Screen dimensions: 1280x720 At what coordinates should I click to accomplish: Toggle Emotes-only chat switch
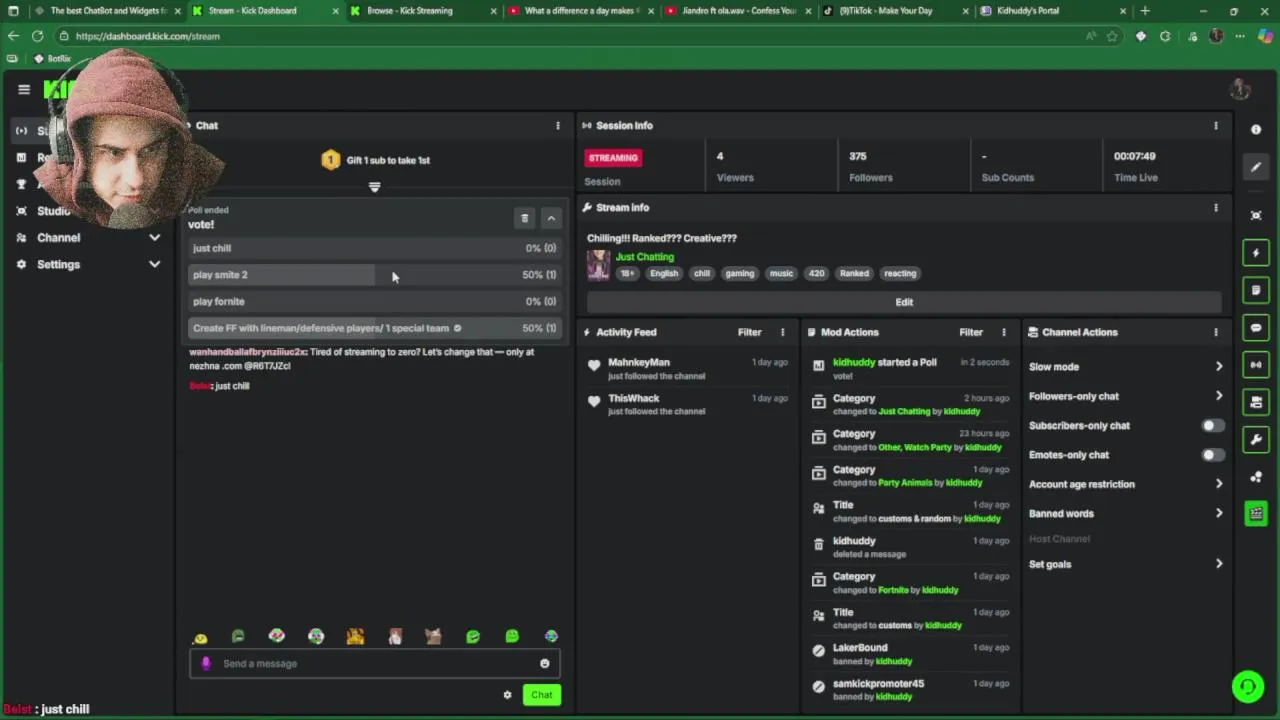pos(1212,455)
